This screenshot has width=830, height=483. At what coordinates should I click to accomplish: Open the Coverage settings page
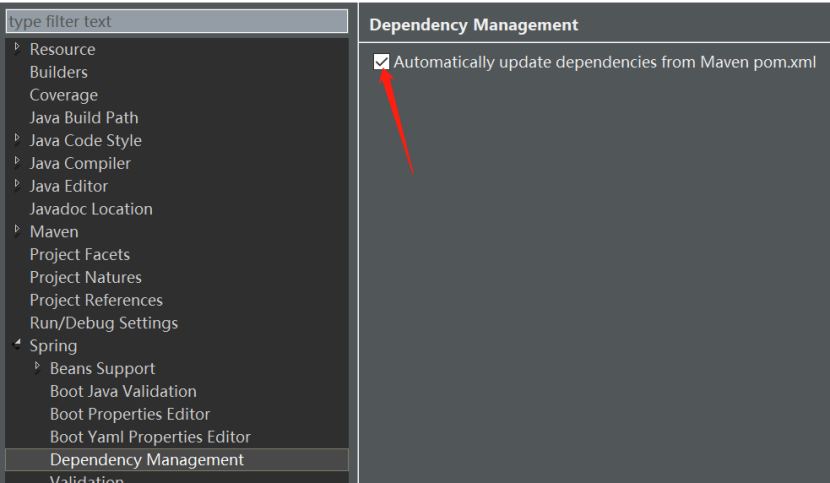(64, 95)
